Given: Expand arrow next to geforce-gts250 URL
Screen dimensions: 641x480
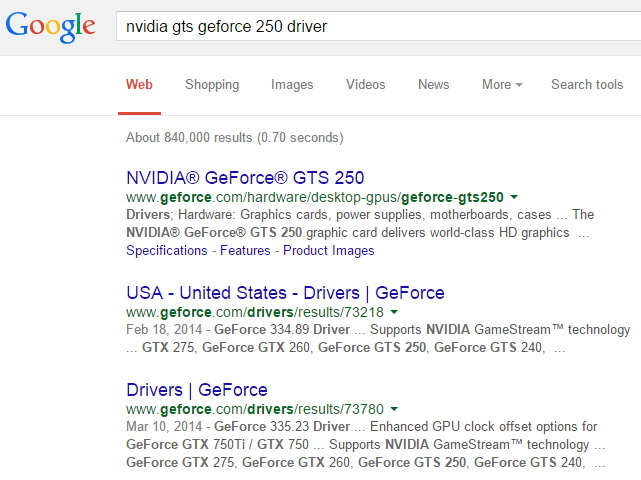Looking at the screenshot, I should (514, 198).
